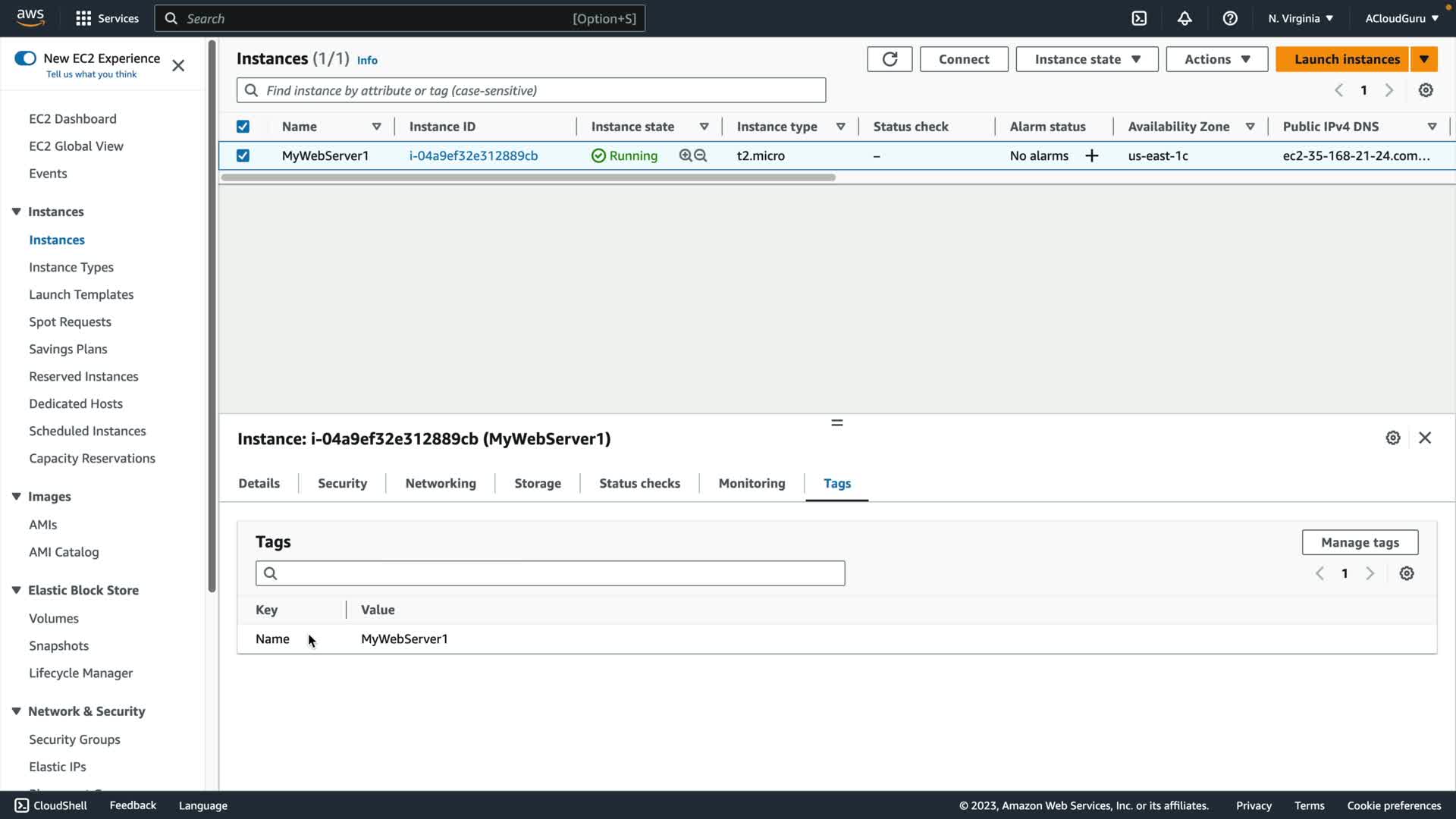Screen dimensions: 1456x819
Task: Open the i-04a9ef32e312889cb instance link
Action: [473, 155]
